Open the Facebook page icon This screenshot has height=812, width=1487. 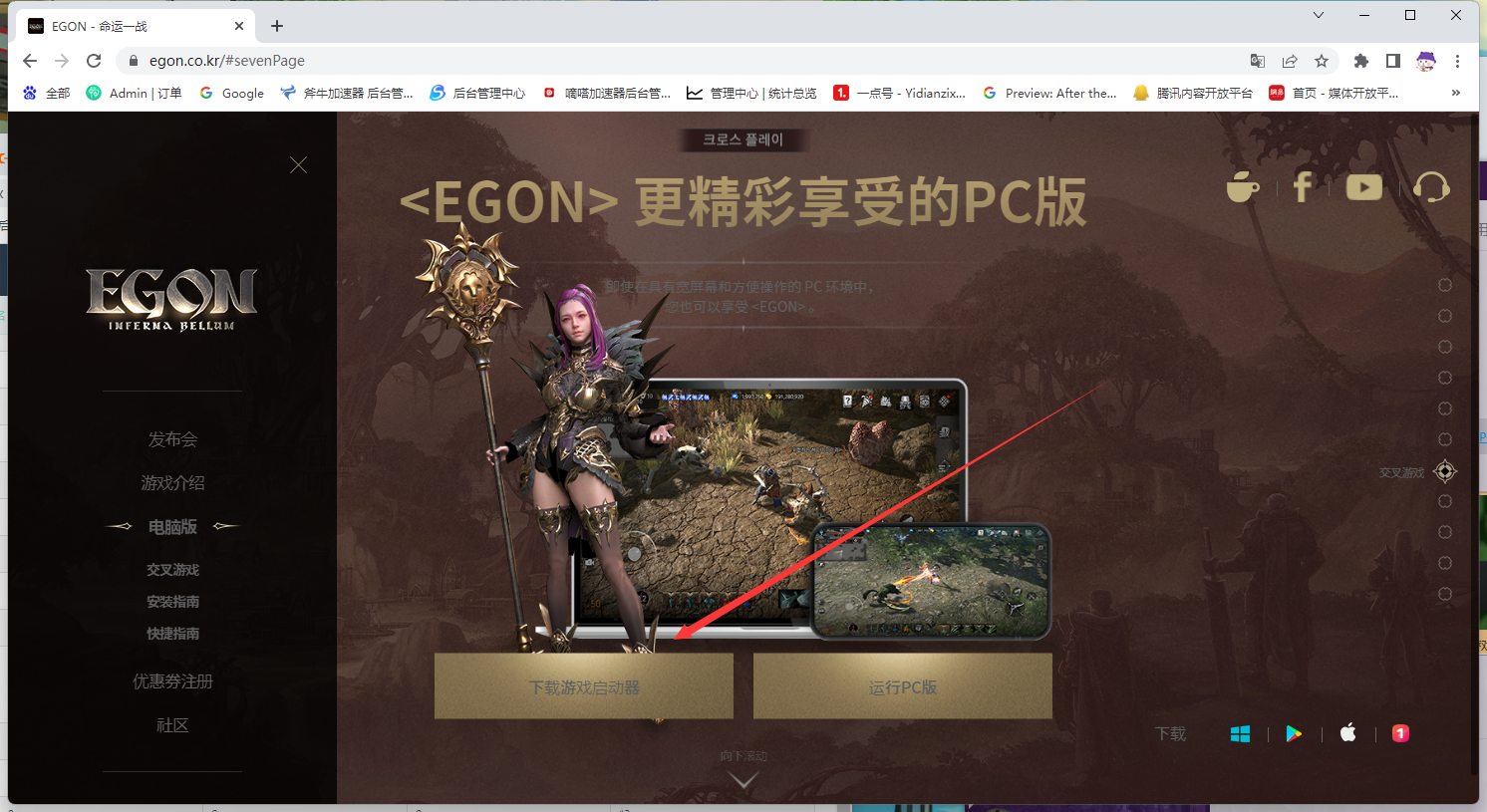tap(1302, 187)
